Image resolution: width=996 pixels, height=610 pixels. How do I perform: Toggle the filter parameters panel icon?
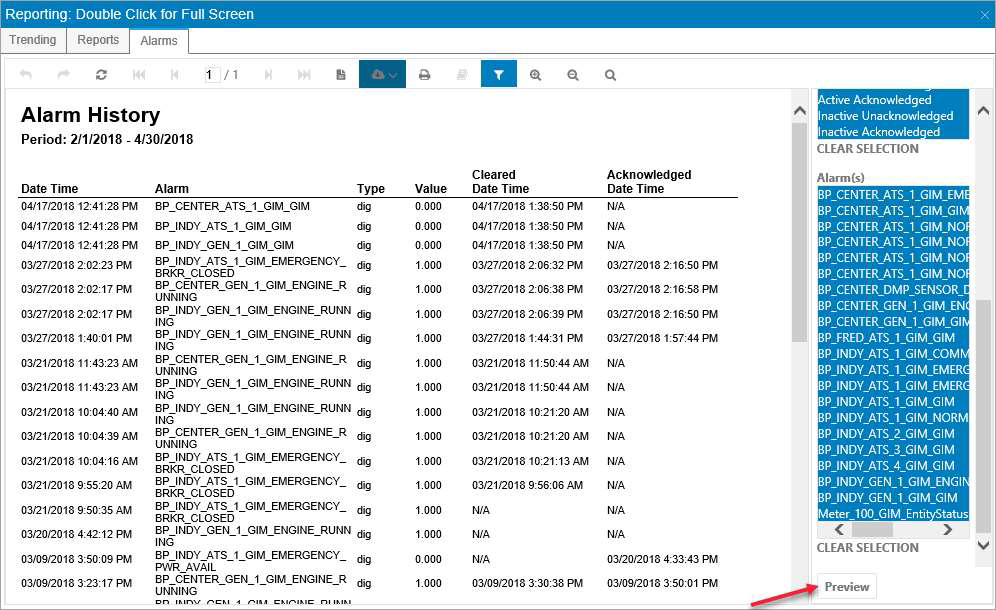(x=499, y=74)
